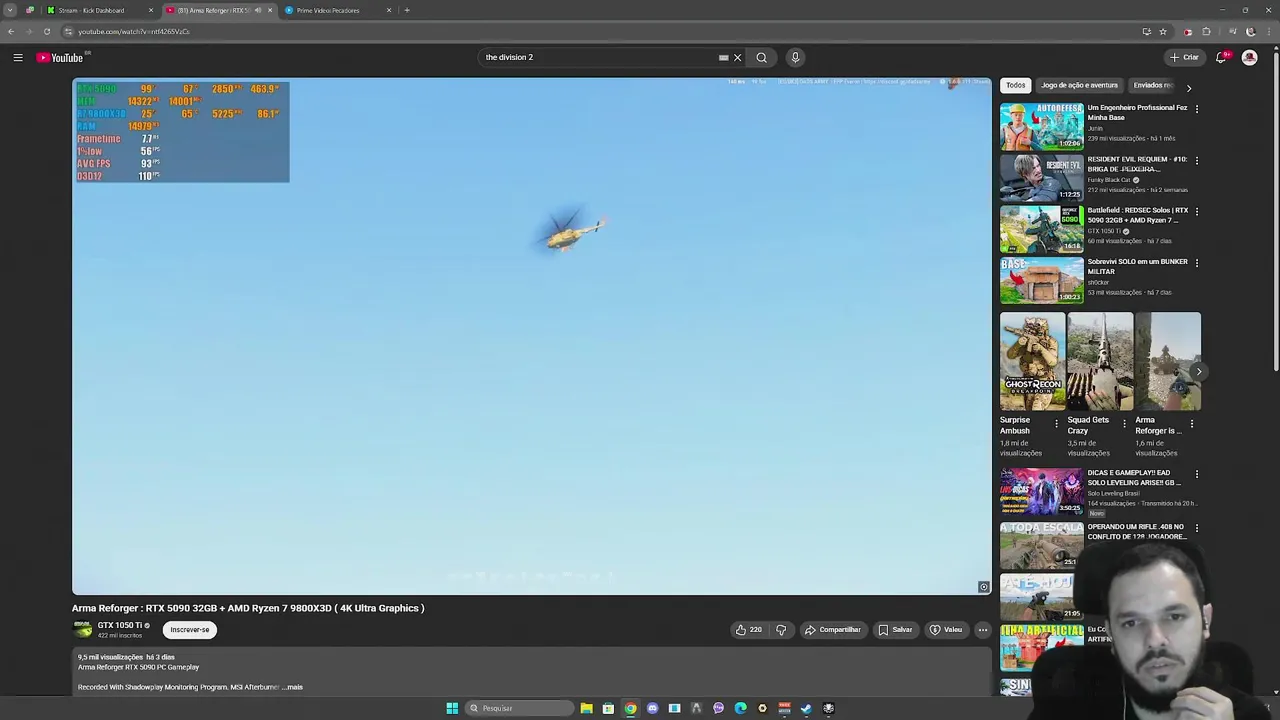Open File Explorer from taskbar
The width and height of the screenshot is (1280, 720).
coord(586,709)
